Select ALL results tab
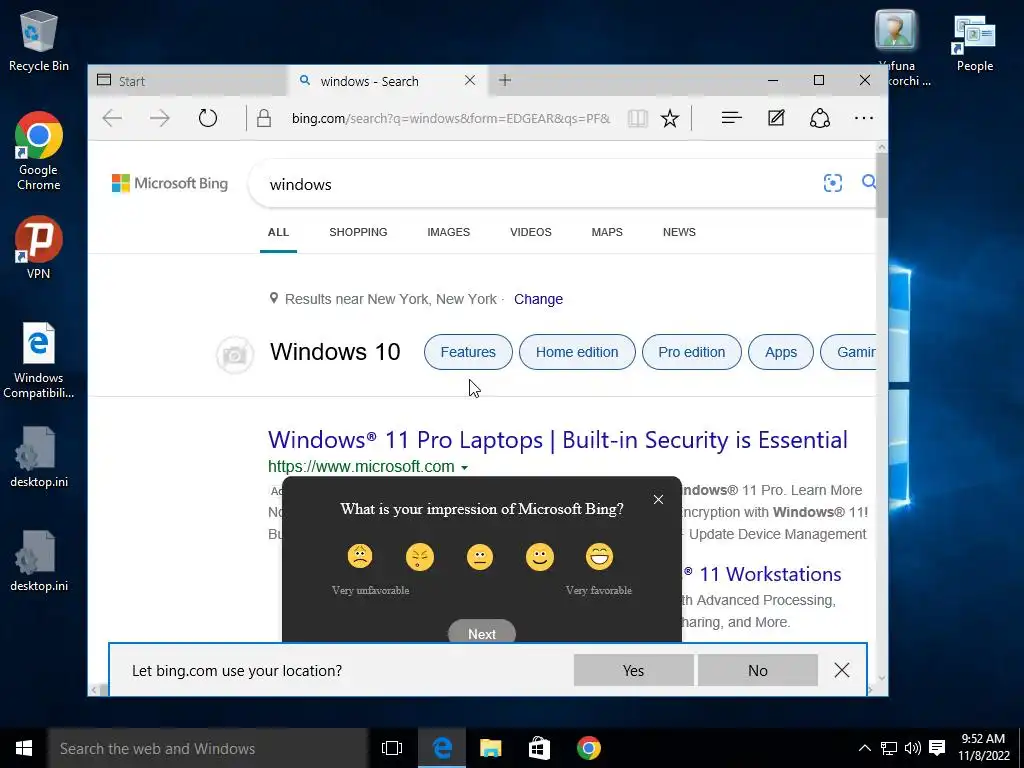1024x768 pixels. [x=278, y=232]
